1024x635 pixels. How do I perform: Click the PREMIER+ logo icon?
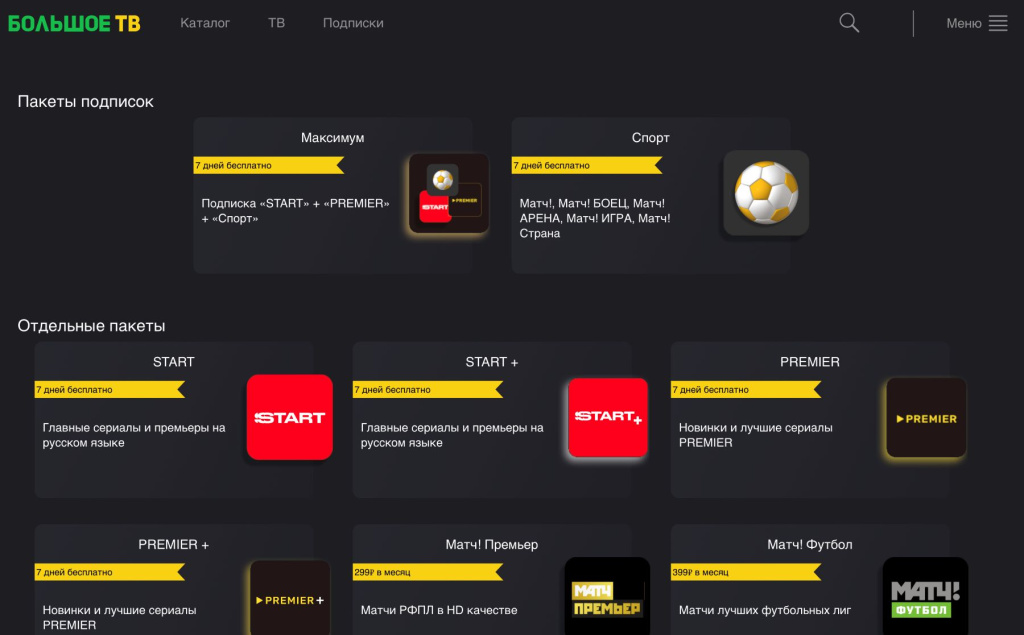[289, 599]
